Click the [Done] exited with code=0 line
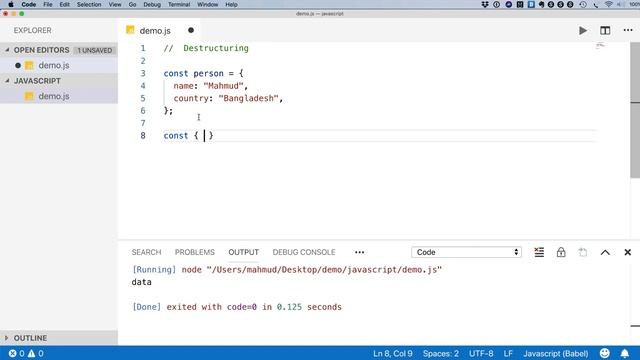The image size is (640, 360). [237, 307]
